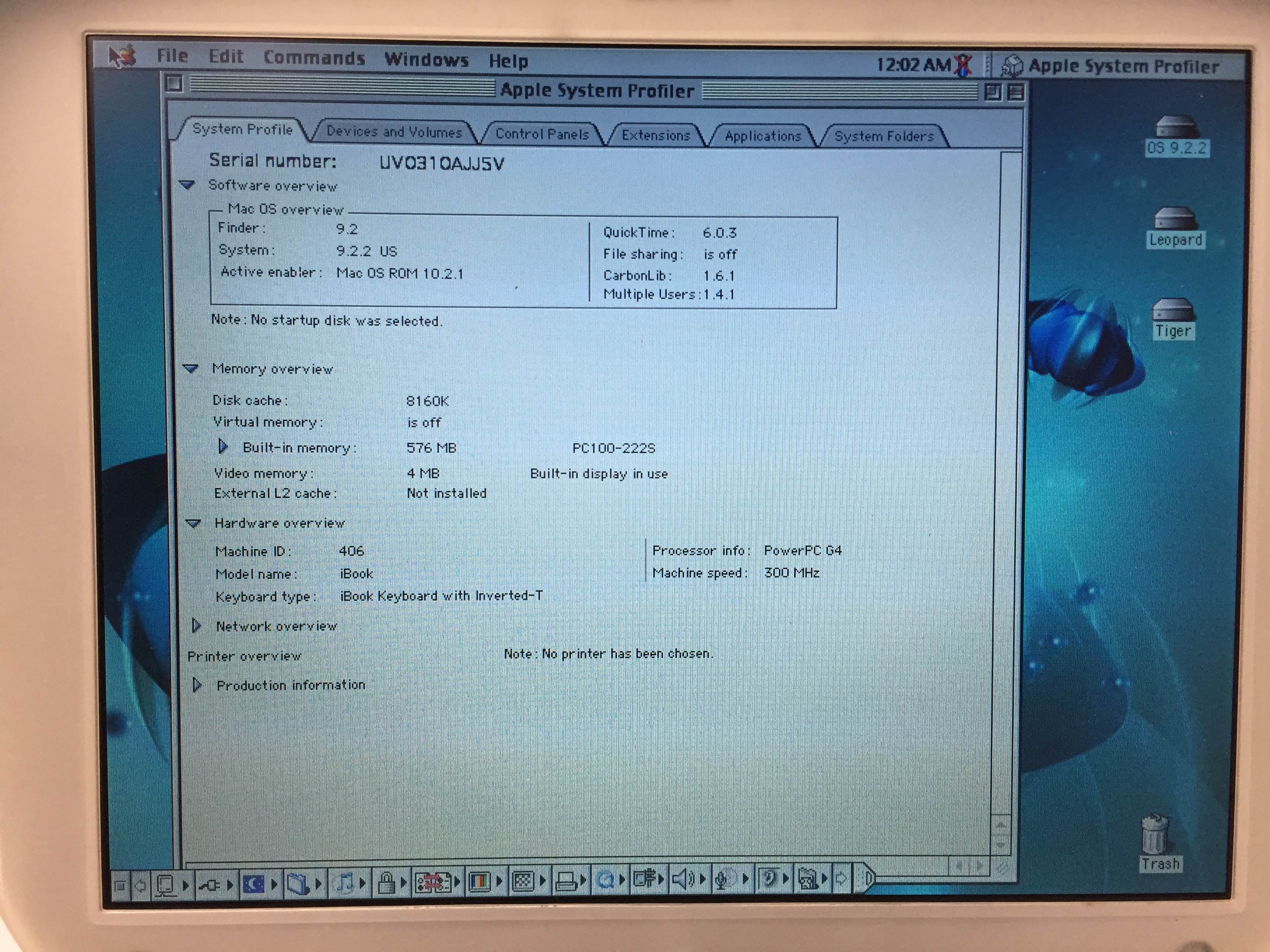Expand the Network overview section

(x=196, y=625)
